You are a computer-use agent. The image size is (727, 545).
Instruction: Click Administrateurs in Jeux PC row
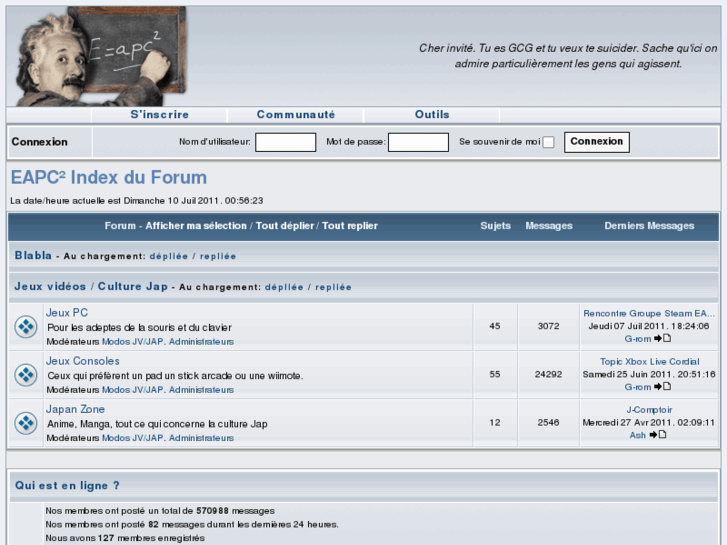(x=201, y=342)
